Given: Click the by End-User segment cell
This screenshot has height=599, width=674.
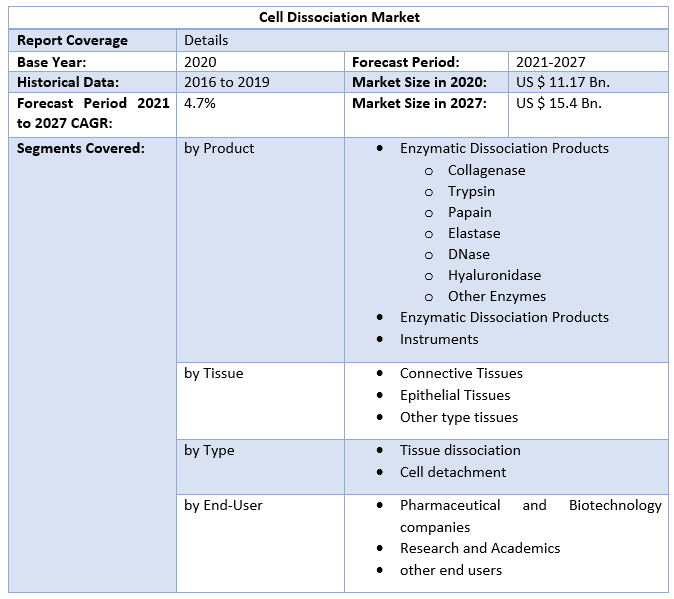Looking at the screenshot, I should [x=223, y=505].
